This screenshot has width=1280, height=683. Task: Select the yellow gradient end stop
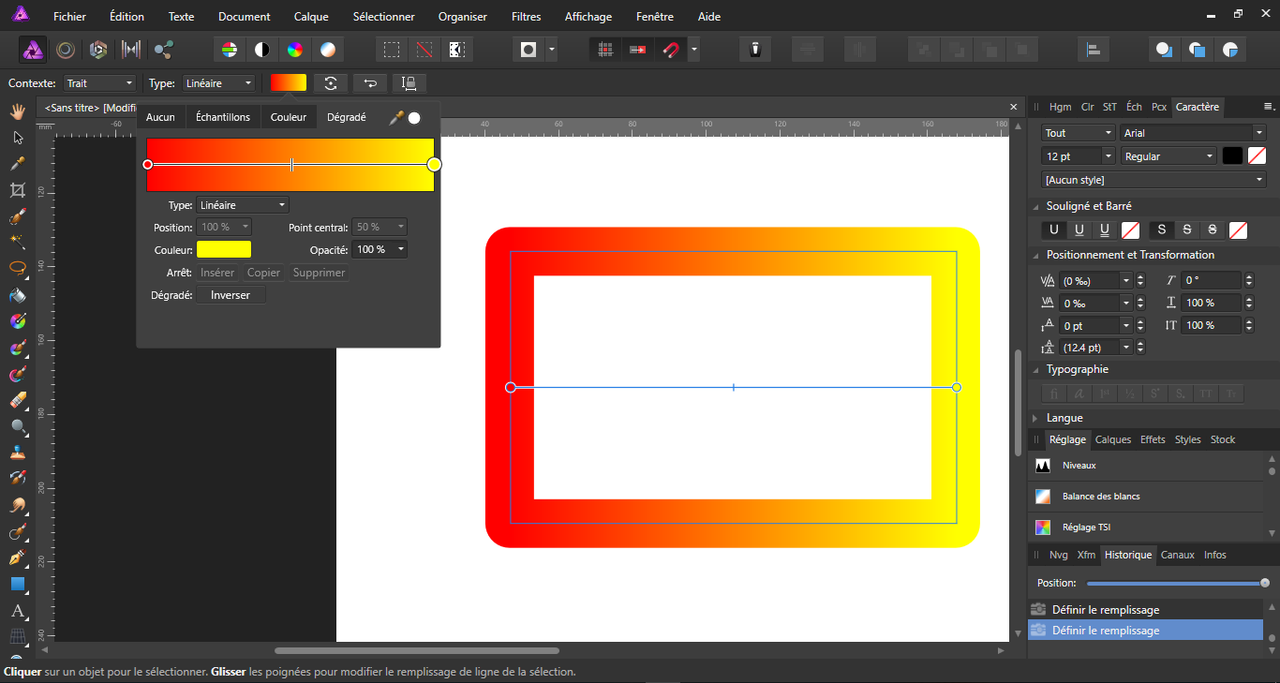pos(434,164)
